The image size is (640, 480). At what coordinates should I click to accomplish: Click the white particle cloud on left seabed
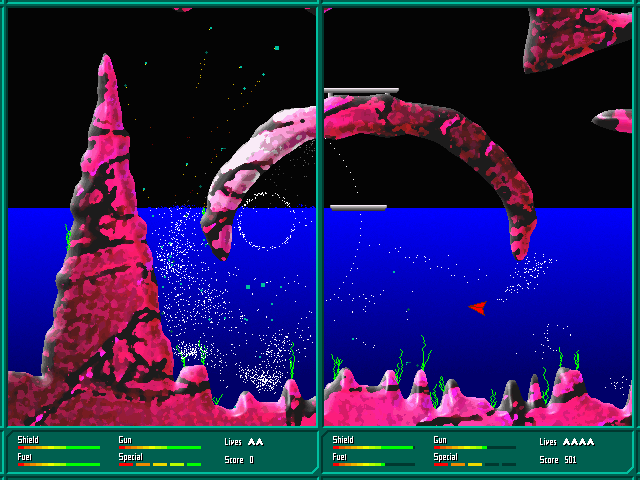(262, 378)
